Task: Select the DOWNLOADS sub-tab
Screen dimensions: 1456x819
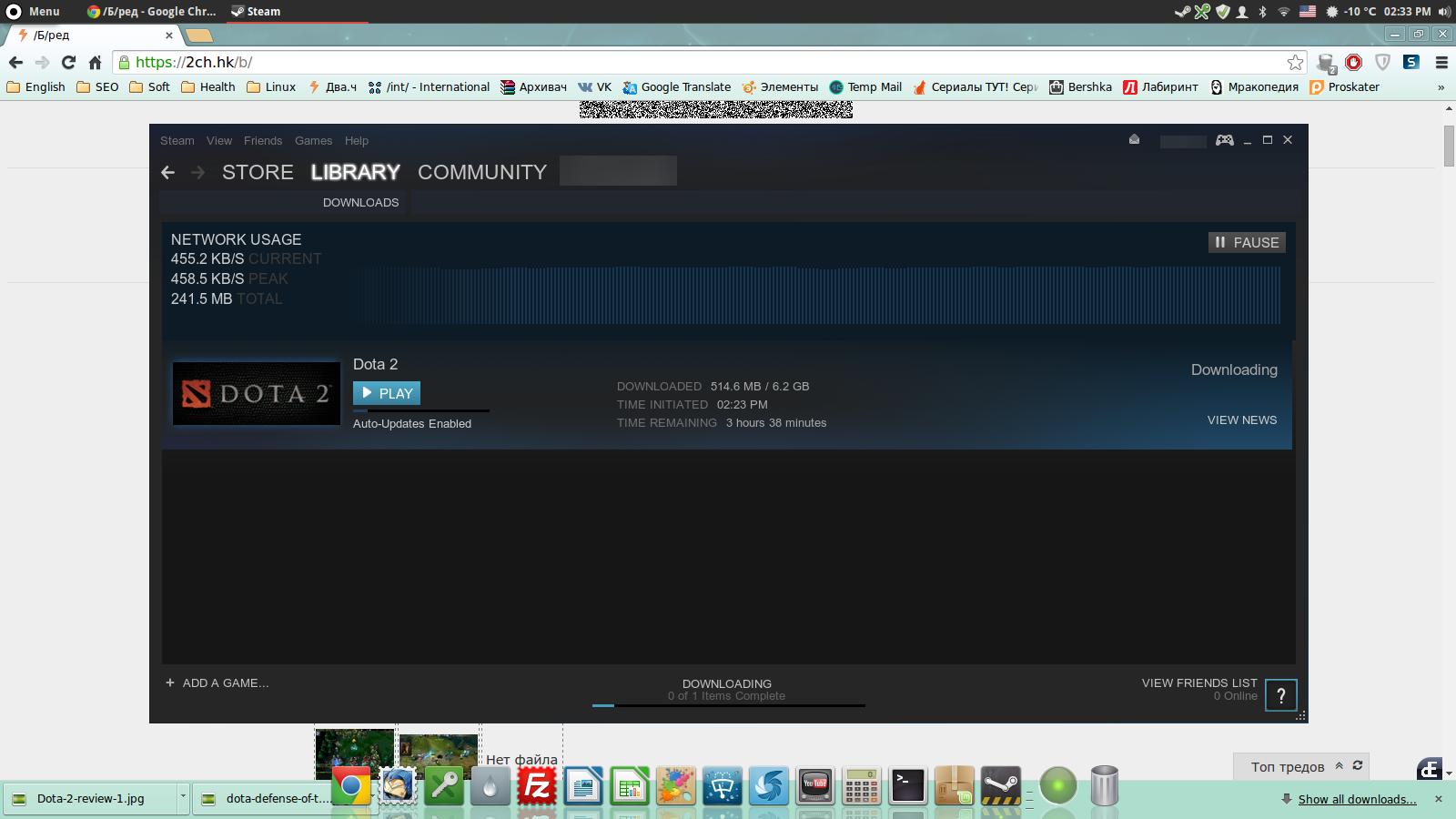Action: point(360,202)
